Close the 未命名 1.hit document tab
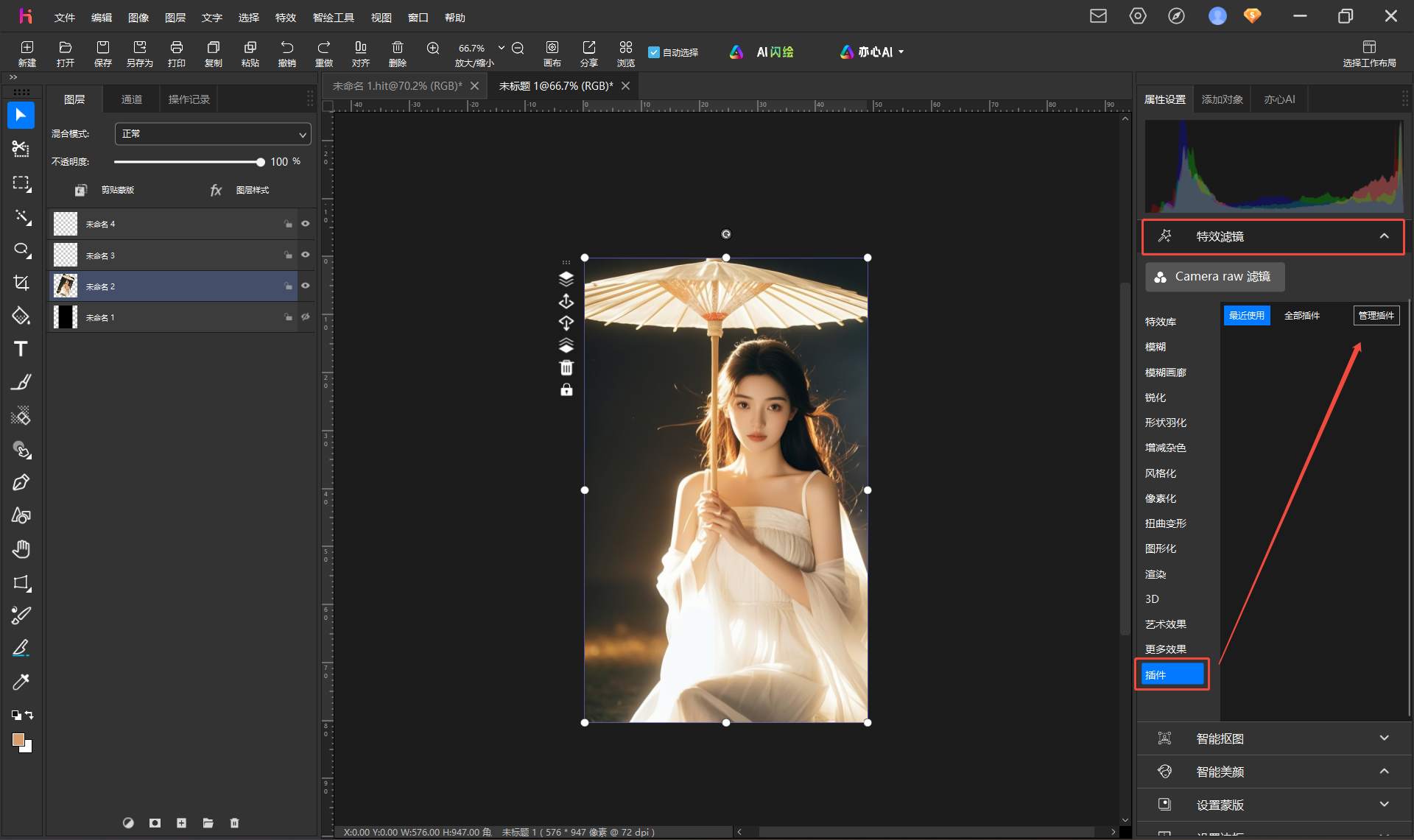This screenshot has height=840, width=1414. pos(475,86)
